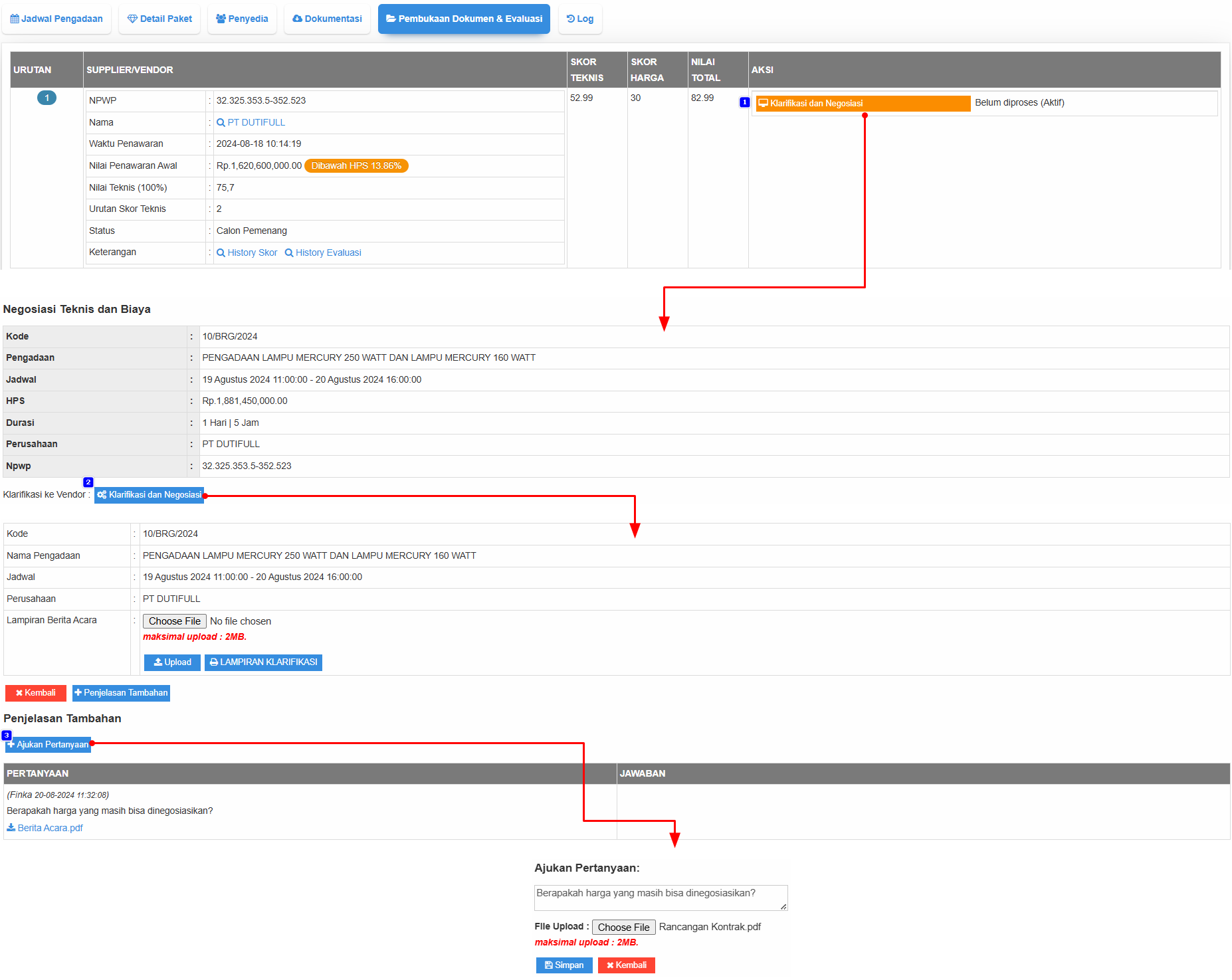The image size is (1232, 980).
Task: Open History Evaluasi link
Action: pos(323,252)
